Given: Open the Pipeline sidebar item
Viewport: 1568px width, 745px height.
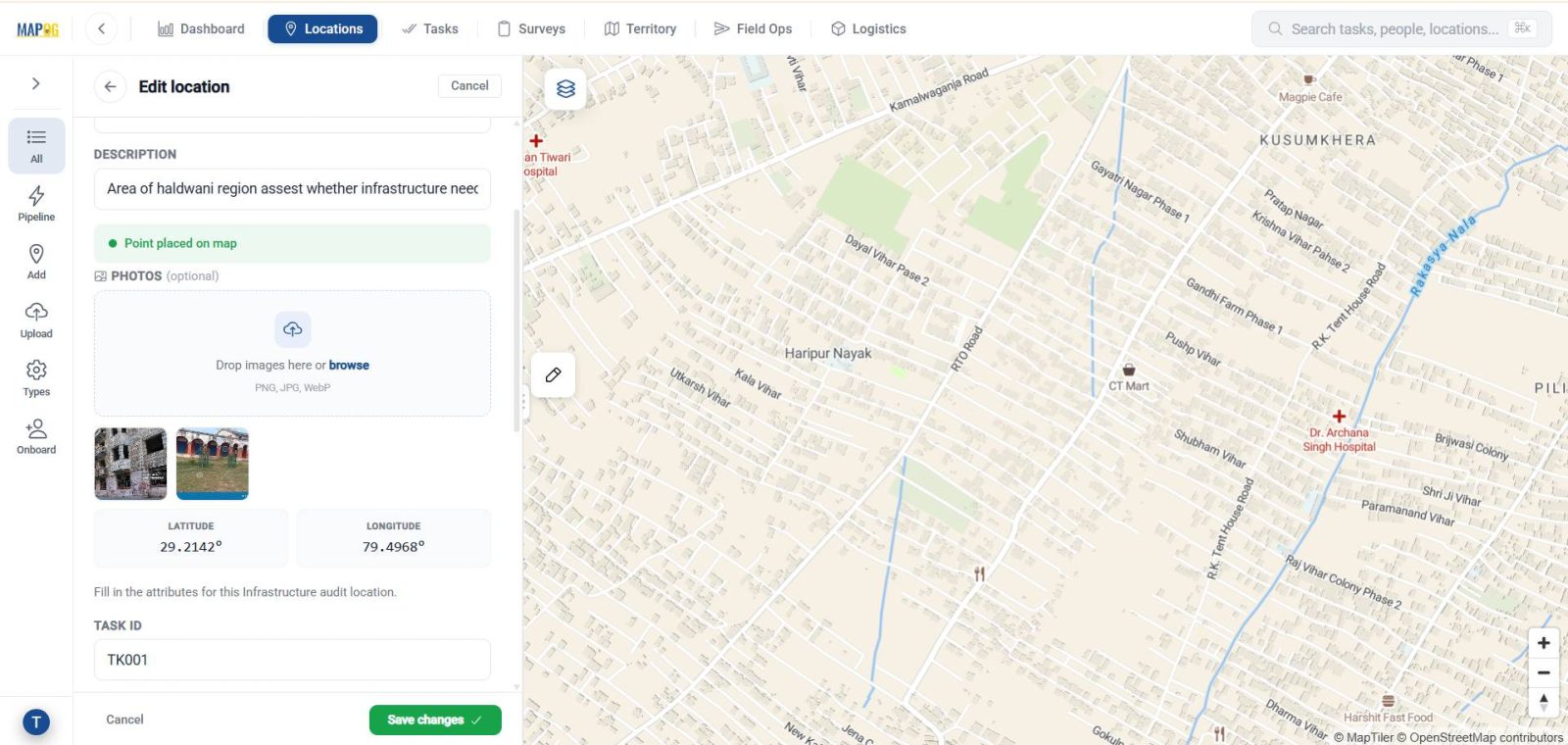Looking at the screenshot, I should 36,204.
